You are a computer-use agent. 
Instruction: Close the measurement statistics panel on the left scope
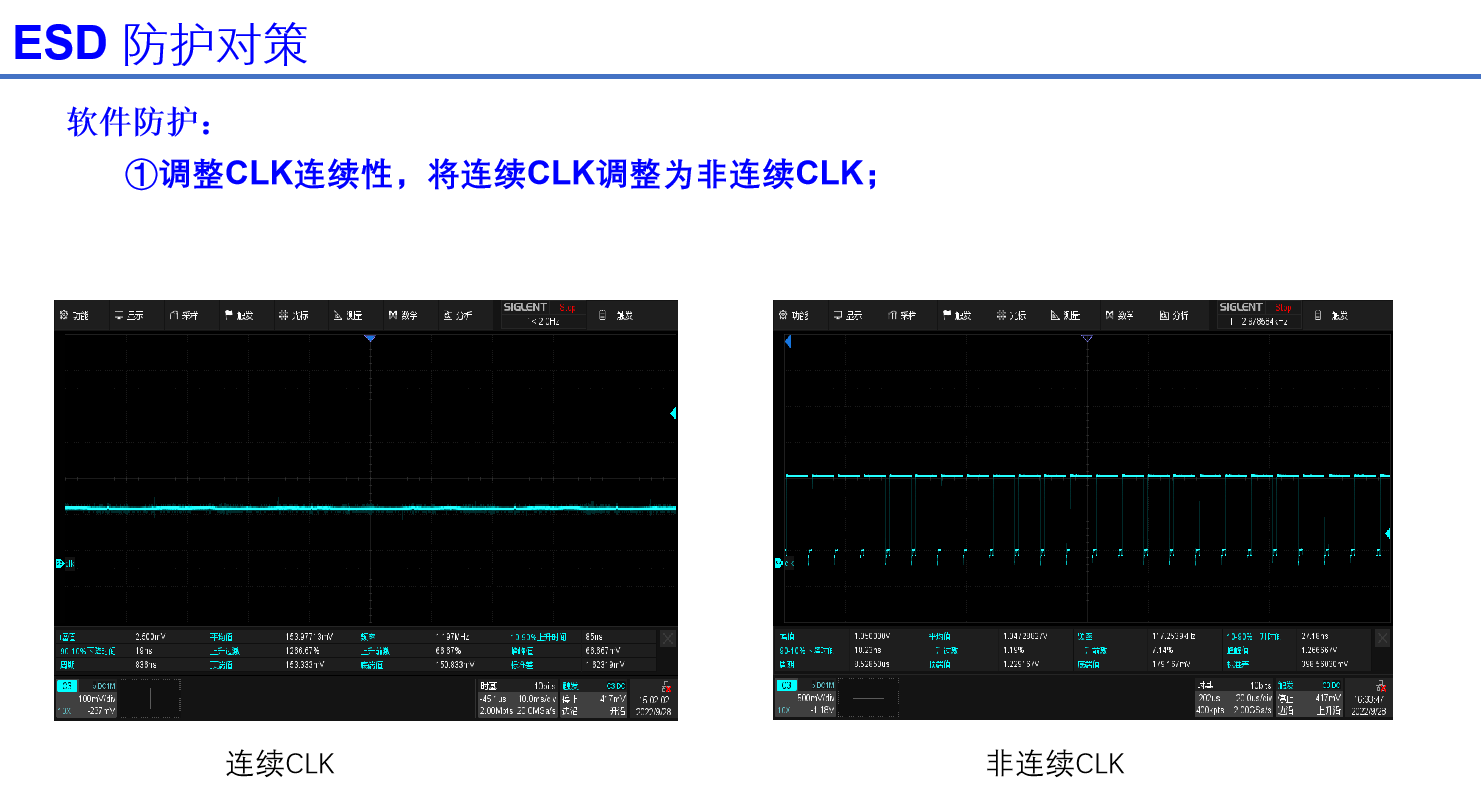666,638
